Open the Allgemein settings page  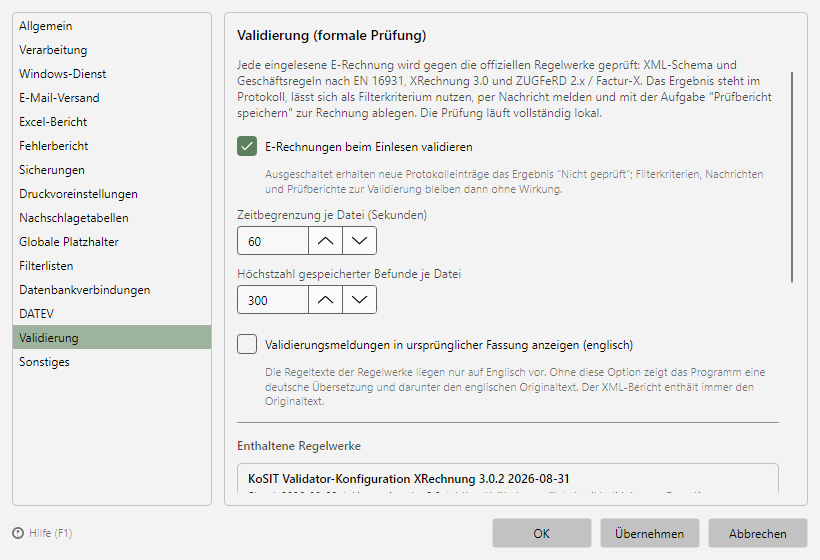pyautogui.click(x=112, y=26)
